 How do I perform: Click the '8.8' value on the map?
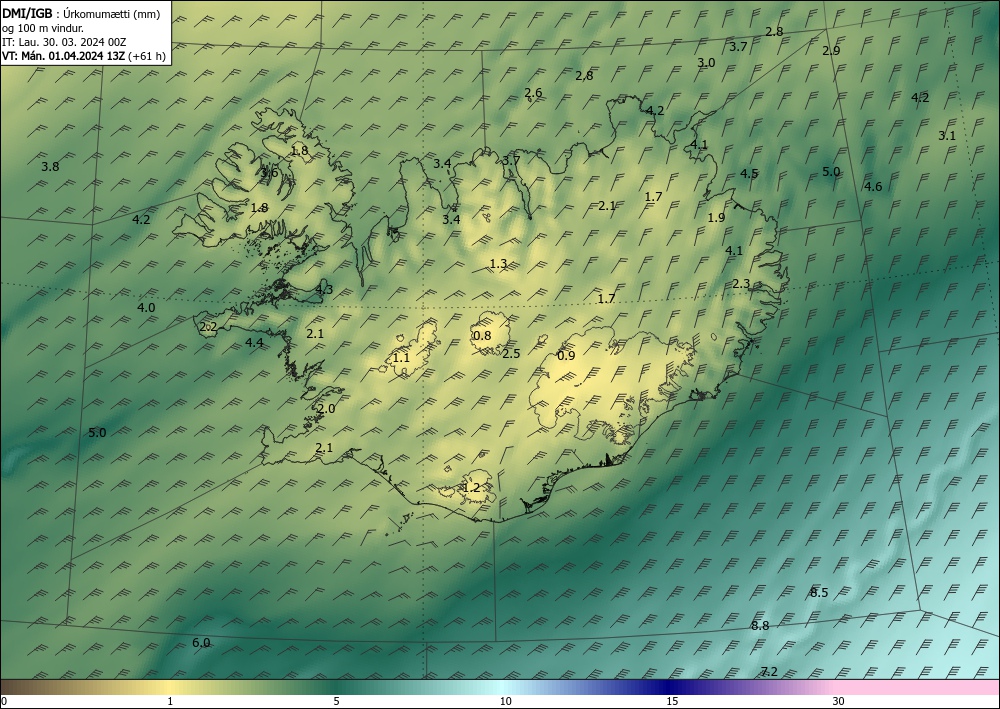(x=760, y=625)
